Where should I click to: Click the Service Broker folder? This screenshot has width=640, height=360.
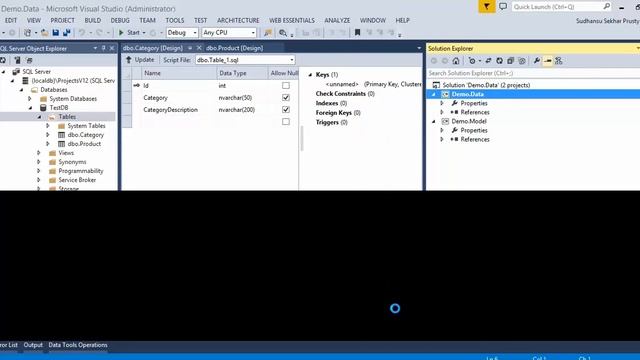[x=77, y=180]
